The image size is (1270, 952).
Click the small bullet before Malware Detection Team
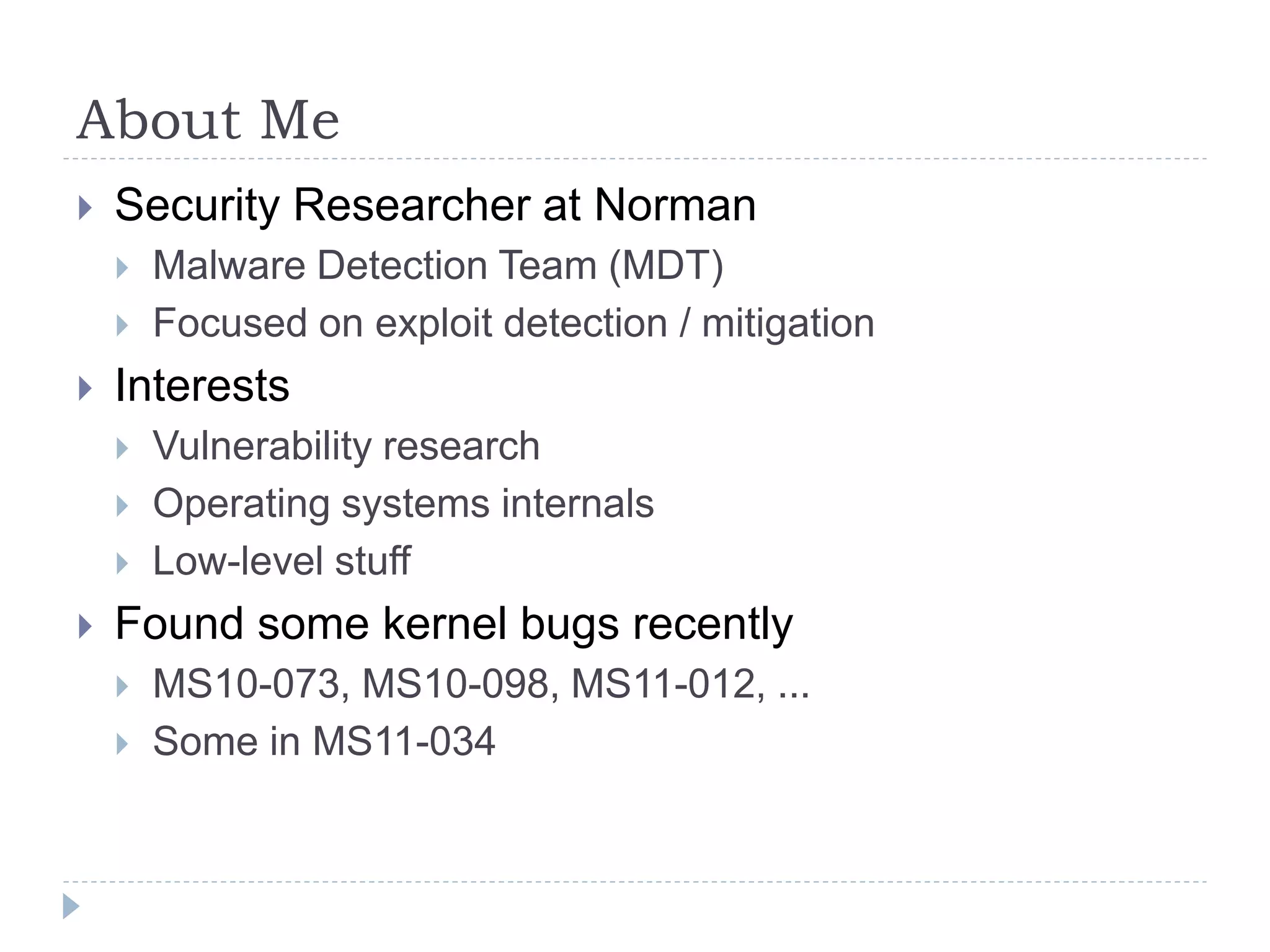point(122,268)
